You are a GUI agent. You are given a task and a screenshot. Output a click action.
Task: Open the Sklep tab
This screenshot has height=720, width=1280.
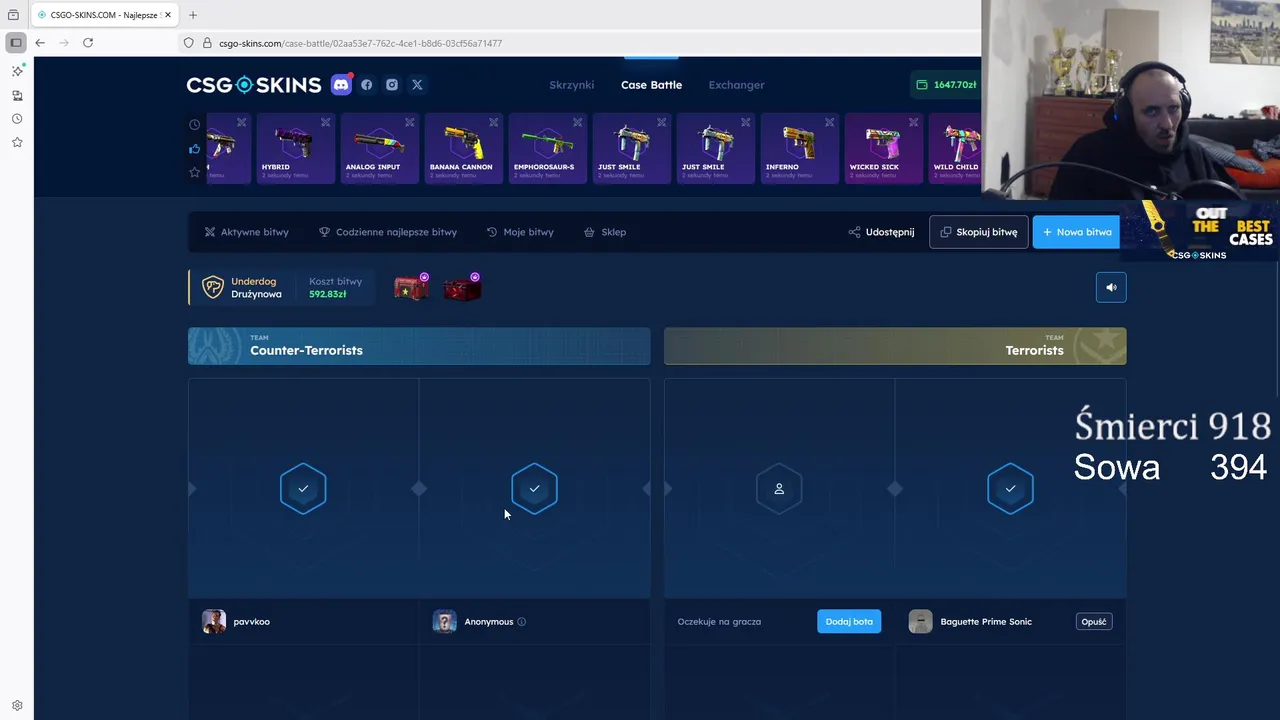605,232
